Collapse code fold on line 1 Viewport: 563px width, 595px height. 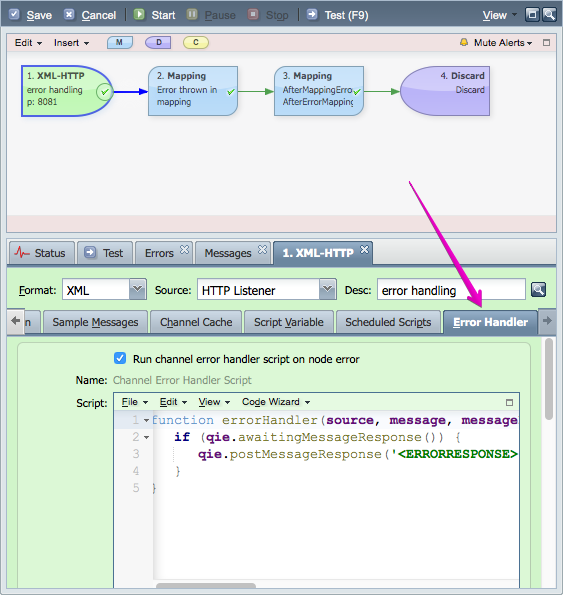tap(146, 420)
